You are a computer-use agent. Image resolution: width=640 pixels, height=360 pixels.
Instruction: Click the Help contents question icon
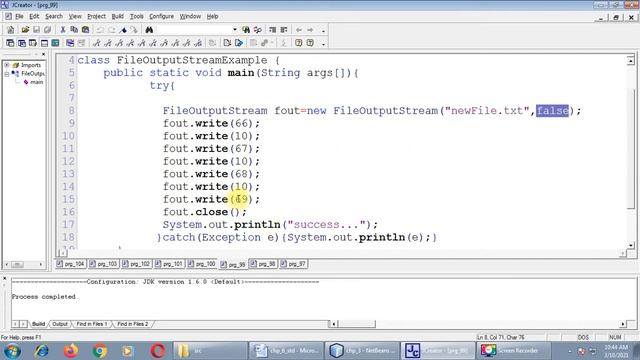click(x=298, y=43)
